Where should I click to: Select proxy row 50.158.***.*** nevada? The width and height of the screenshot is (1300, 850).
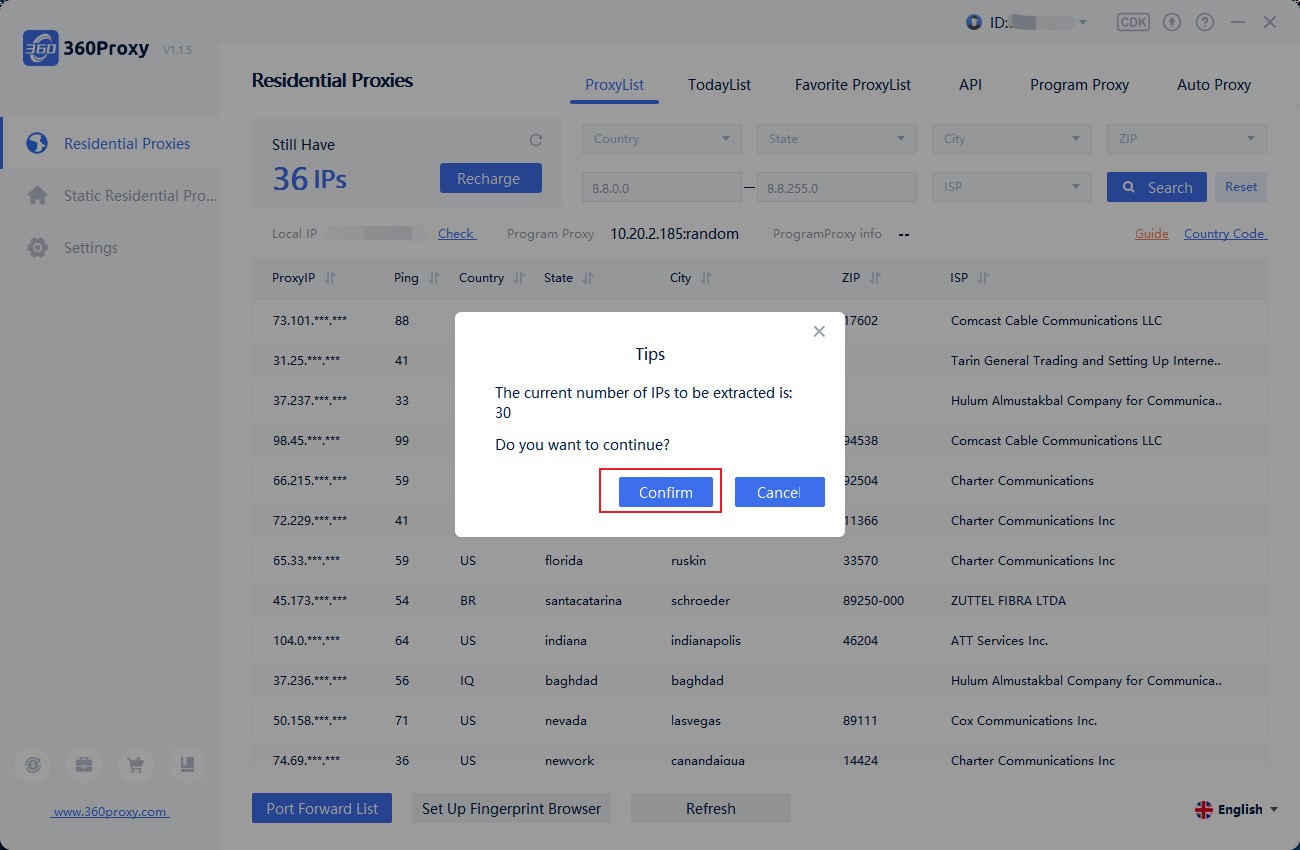759,720
